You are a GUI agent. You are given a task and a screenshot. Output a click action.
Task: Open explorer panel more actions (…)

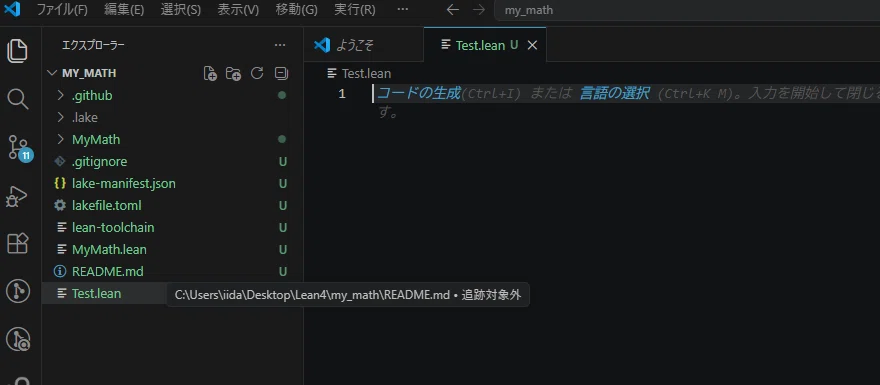279,45
